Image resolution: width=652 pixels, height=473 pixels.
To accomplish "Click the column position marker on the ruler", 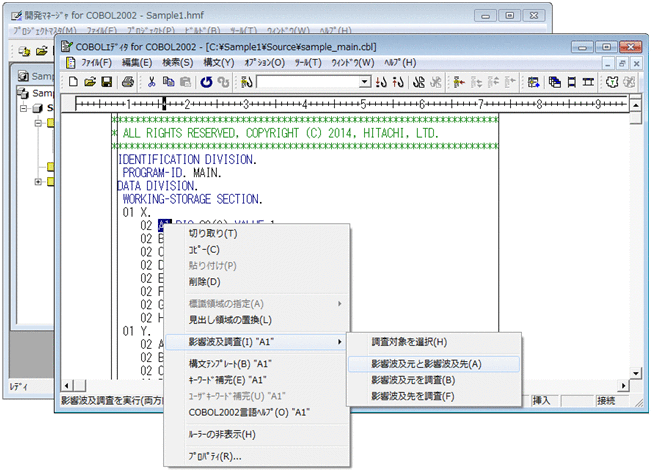I will pos(164,104).
